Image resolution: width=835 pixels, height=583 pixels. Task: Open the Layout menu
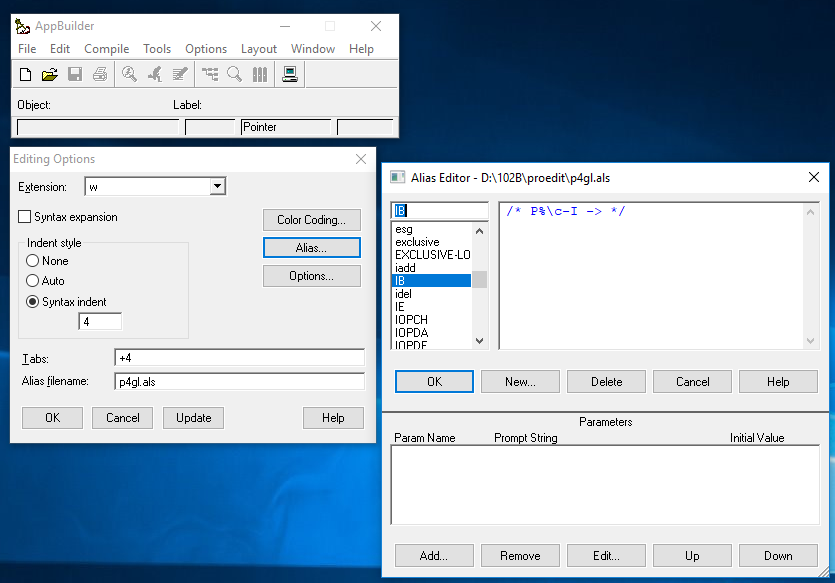(259, 49)
